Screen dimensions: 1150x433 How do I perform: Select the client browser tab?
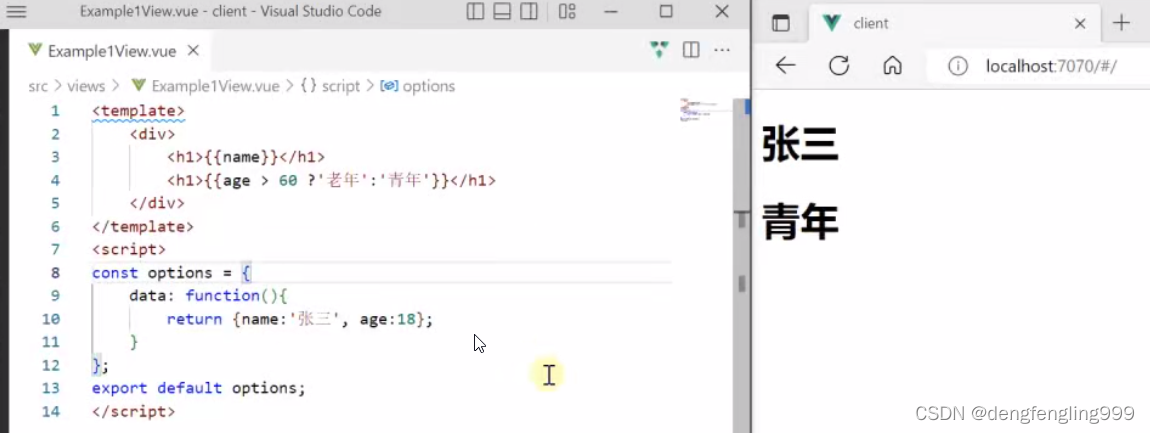click(x=953, y=23)
